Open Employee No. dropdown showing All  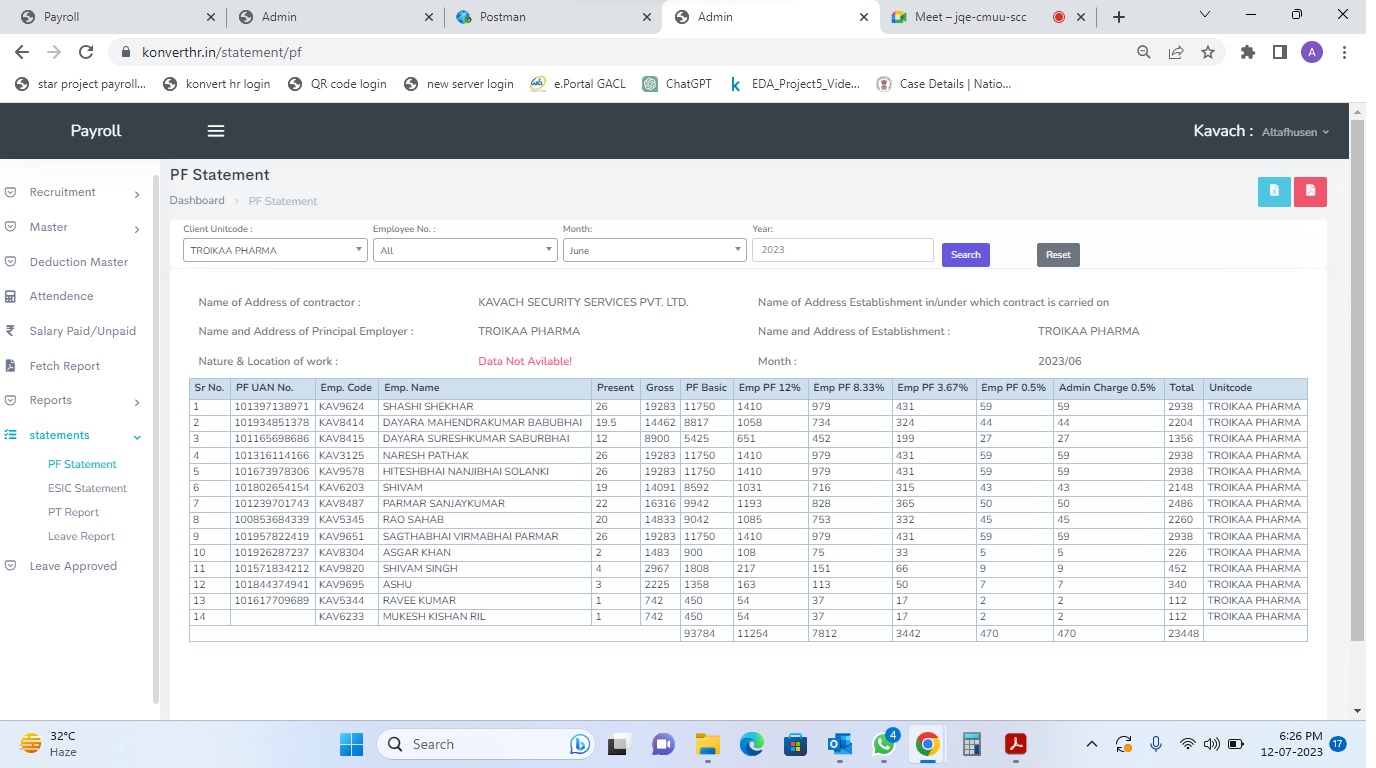coord(465,250)
